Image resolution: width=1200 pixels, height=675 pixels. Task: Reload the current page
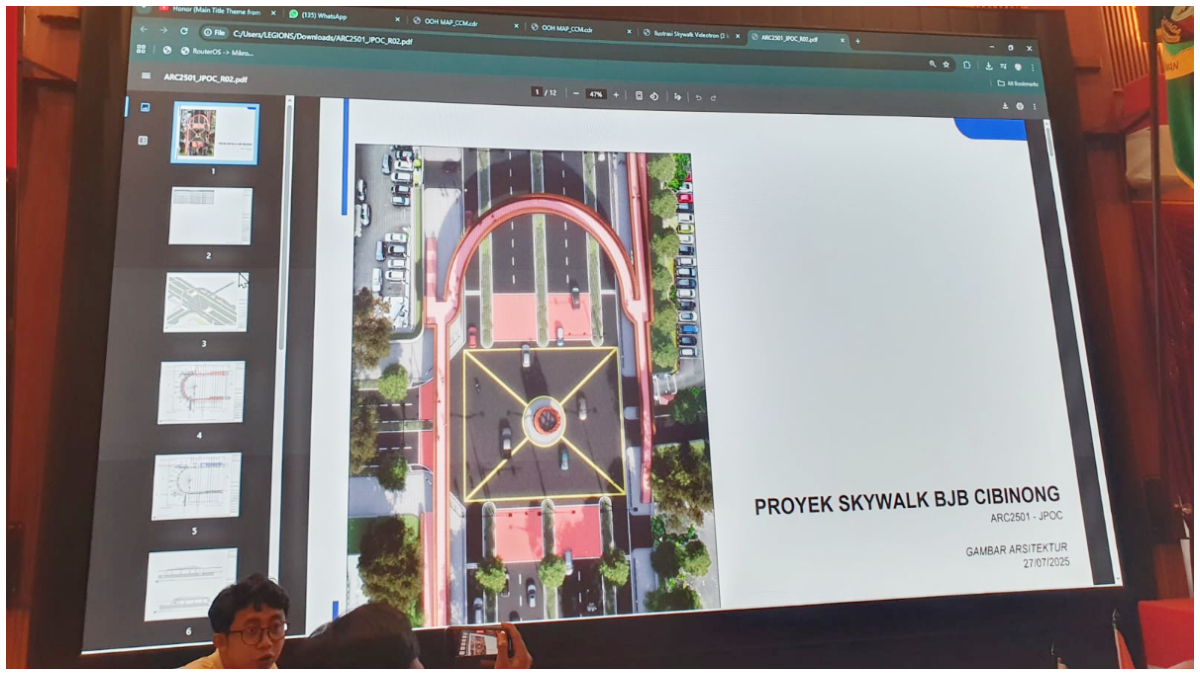(184, 31)
